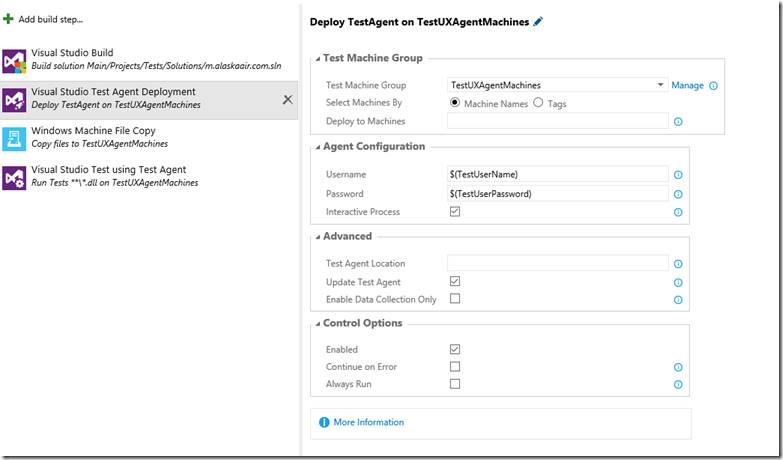Open the More Information link

pos(368,422)
